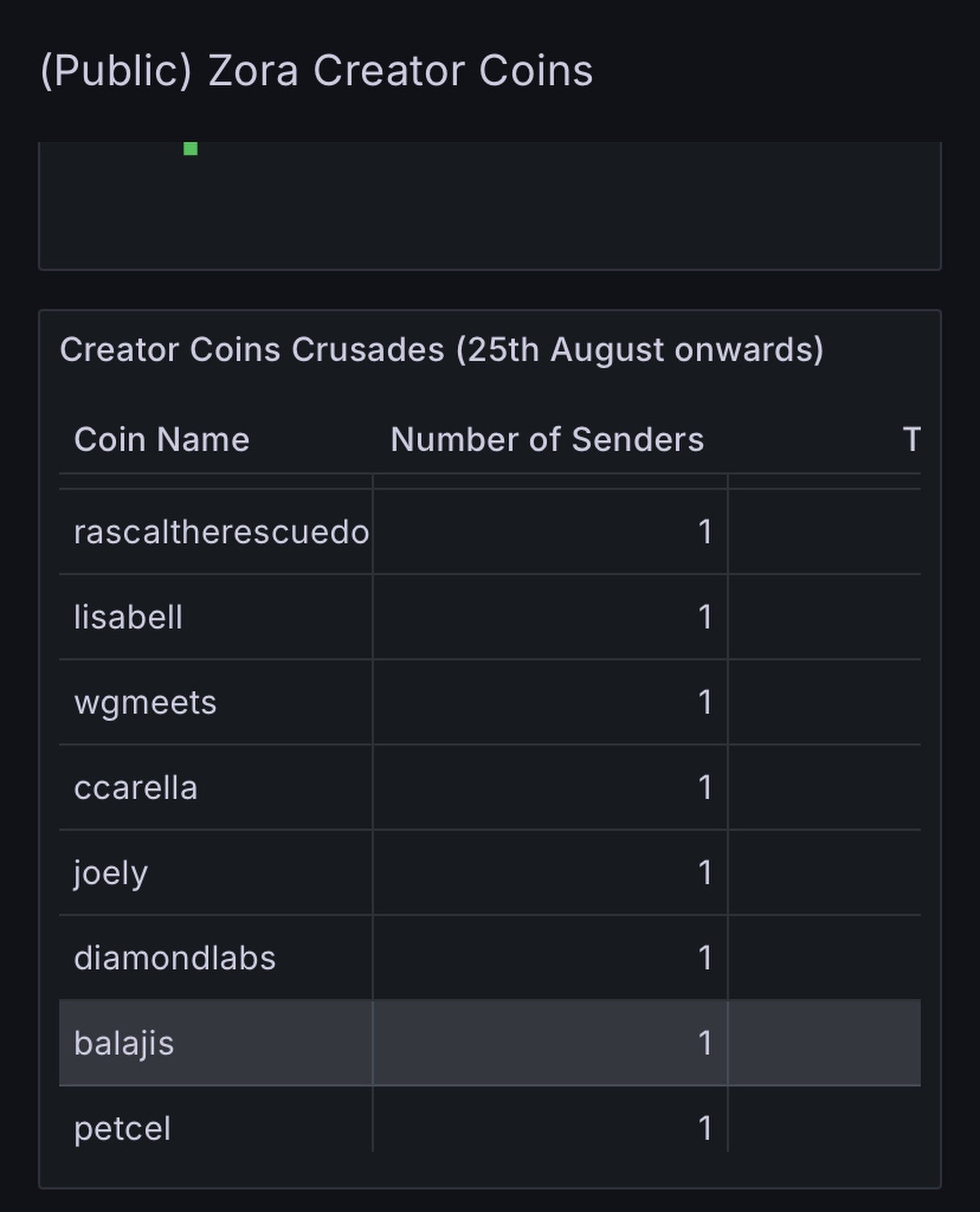980x1212 pixels.
Task: Select the ccarella coin name cell
Action: (136, 788)
